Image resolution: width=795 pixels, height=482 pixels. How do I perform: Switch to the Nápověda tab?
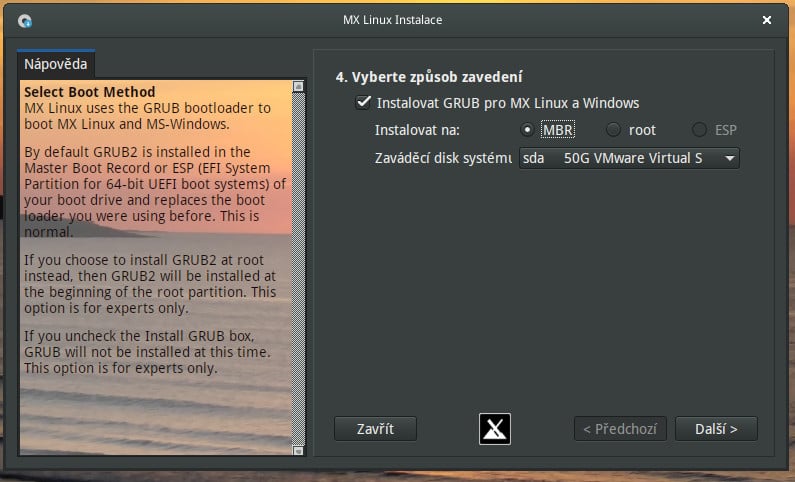(56, 64)
